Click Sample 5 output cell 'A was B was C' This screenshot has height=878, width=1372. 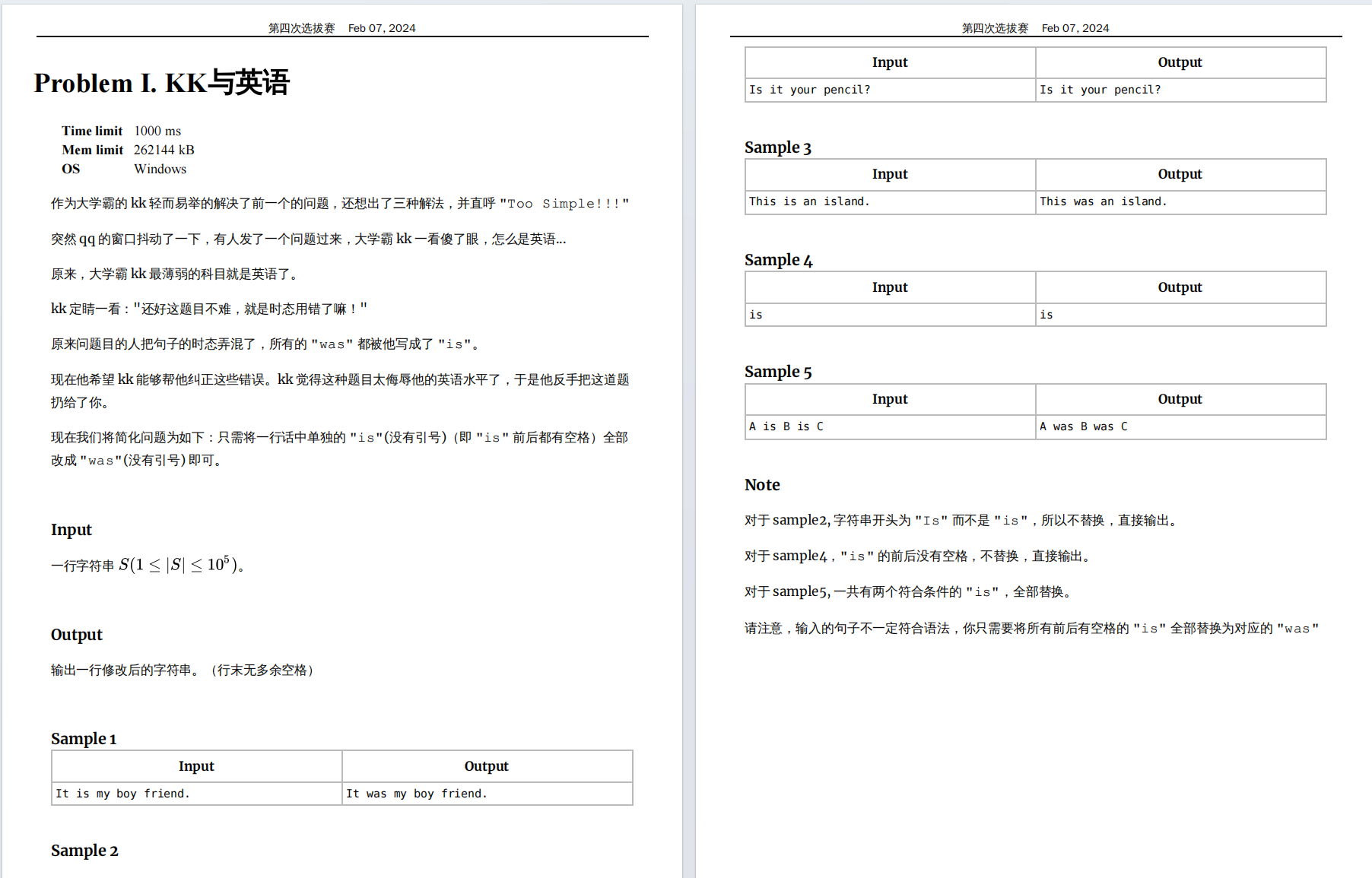pos(1181,426)
